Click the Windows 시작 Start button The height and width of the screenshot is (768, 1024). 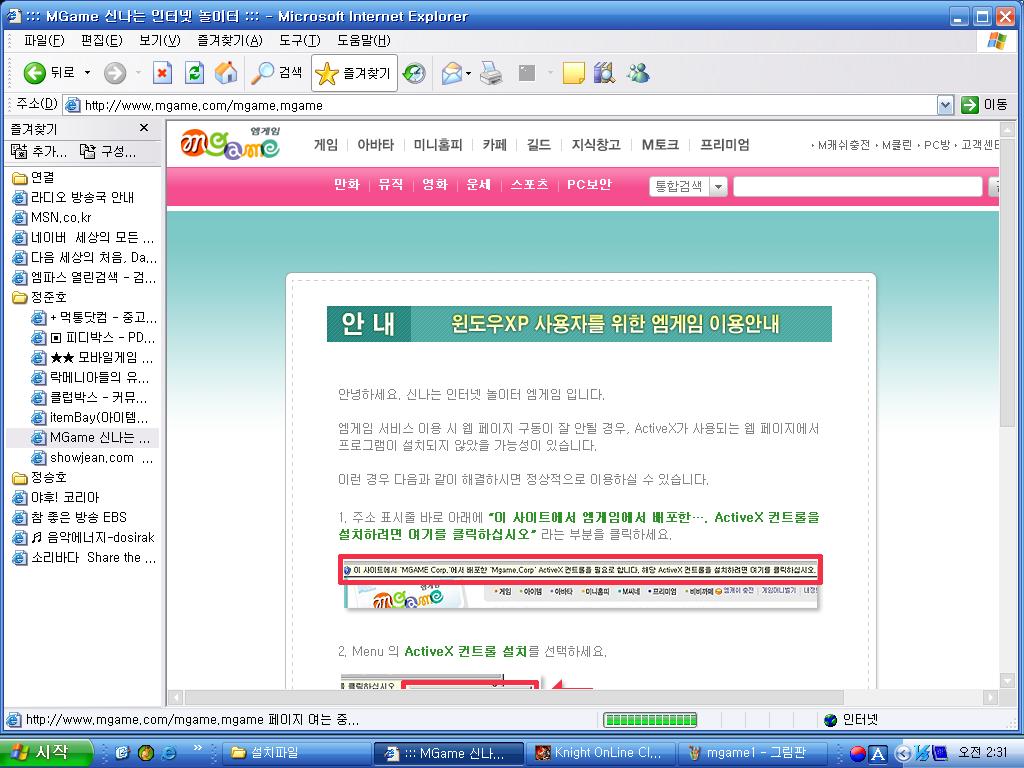coord(44,752)
